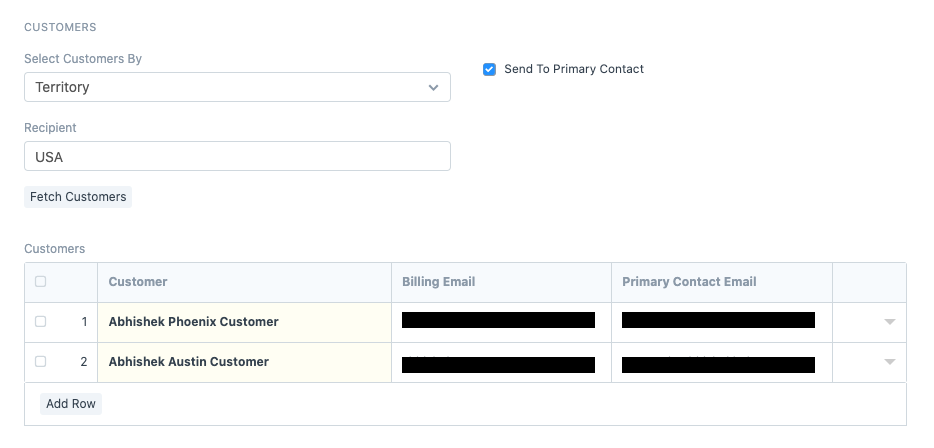
Task: Open the Select Customers By dropdown
Action: pyautogui.click(x=237, y=87)
